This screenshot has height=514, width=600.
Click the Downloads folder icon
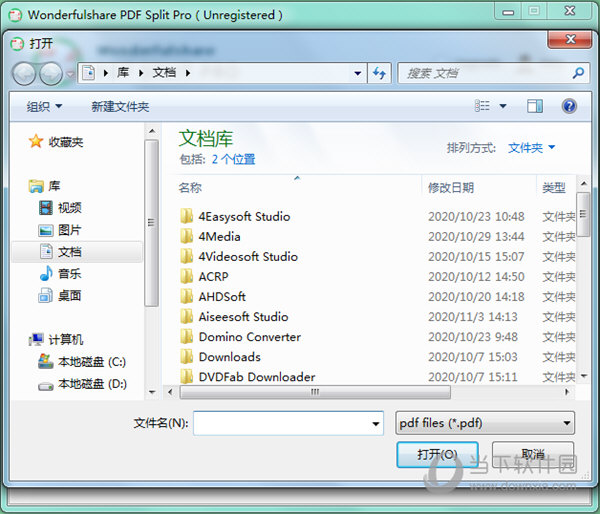coord(186,357)
